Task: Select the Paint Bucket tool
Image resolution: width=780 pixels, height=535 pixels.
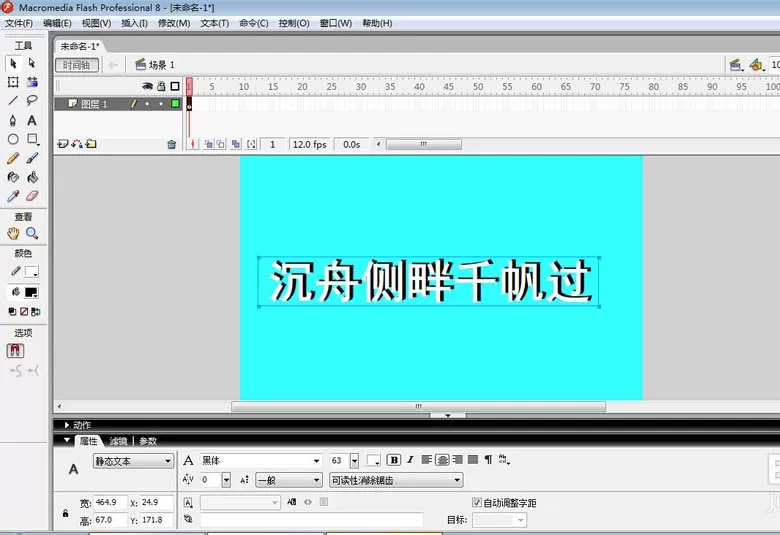Action: pyautogui.click(x=32, y=177)
